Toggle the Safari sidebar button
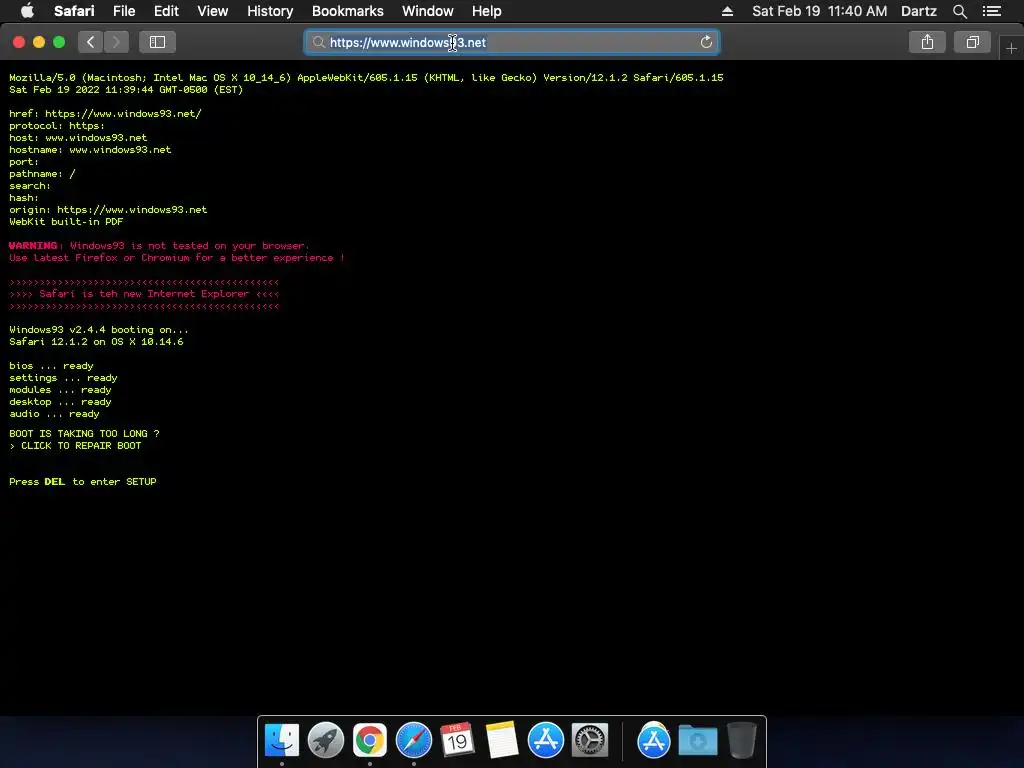 point(157,42)
